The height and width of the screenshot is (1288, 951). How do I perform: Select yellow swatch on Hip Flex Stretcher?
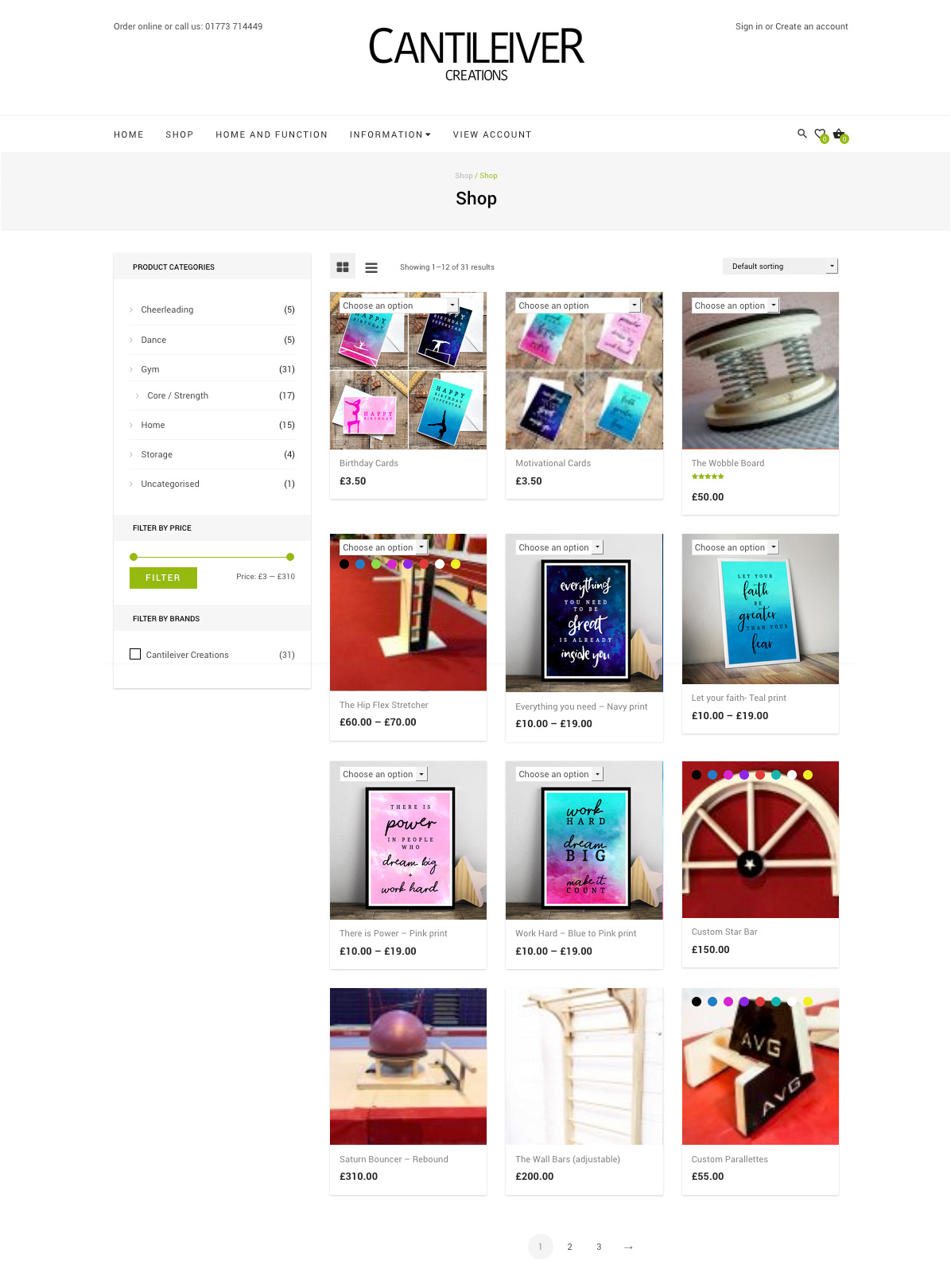tap(456, 564)
